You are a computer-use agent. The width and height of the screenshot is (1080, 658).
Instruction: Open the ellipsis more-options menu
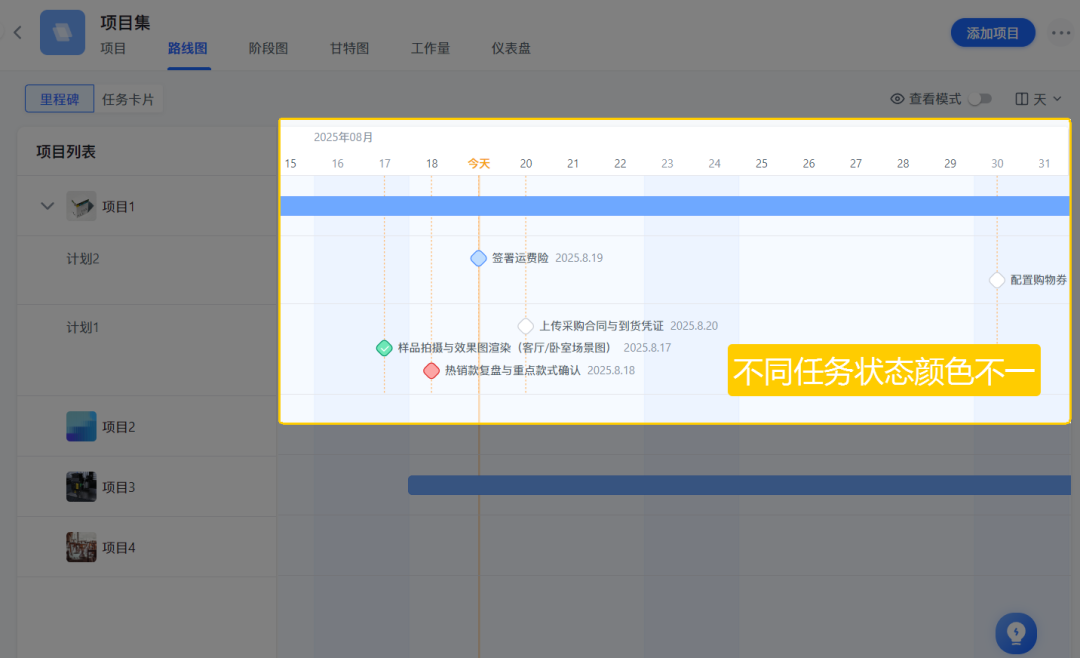[x=1061, y=33]
